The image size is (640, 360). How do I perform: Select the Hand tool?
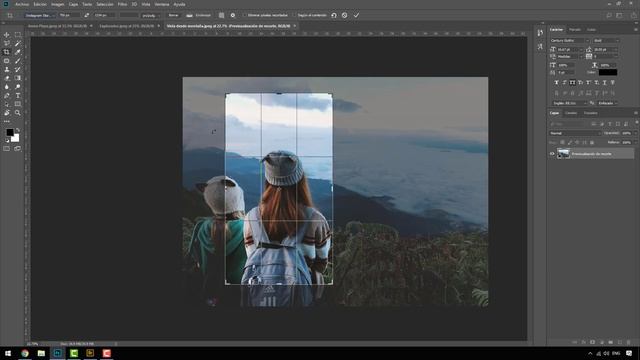[x=7, y=113]
